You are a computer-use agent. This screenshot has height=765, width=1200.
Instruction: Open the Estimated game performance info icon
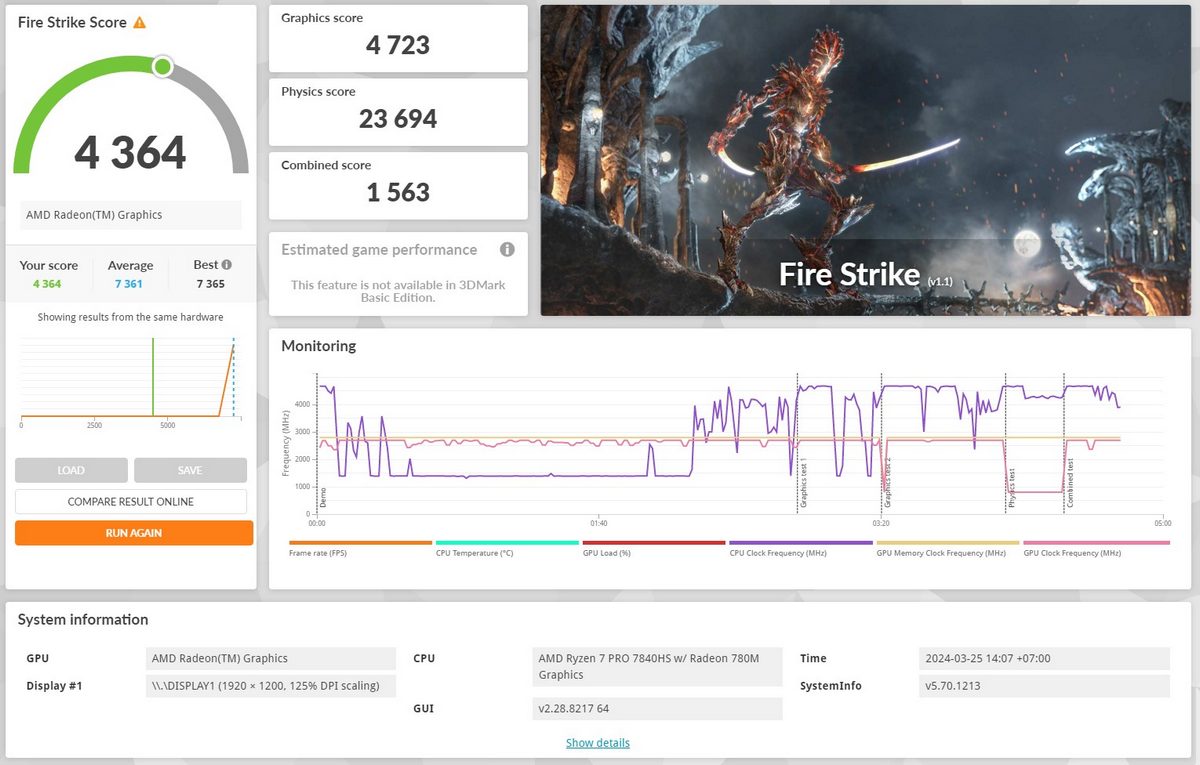[507, 249]
